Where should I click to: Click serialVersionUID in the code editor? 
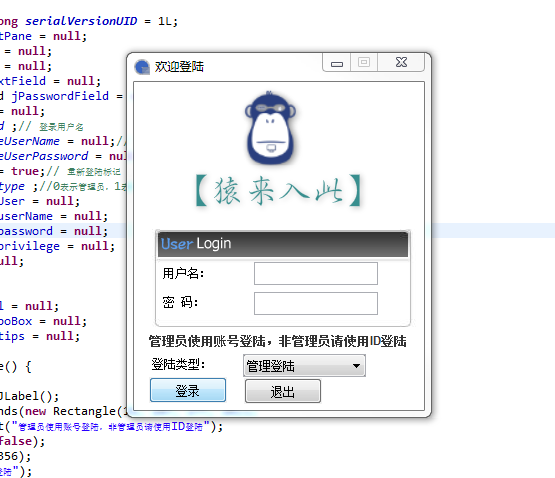(81, 21)
